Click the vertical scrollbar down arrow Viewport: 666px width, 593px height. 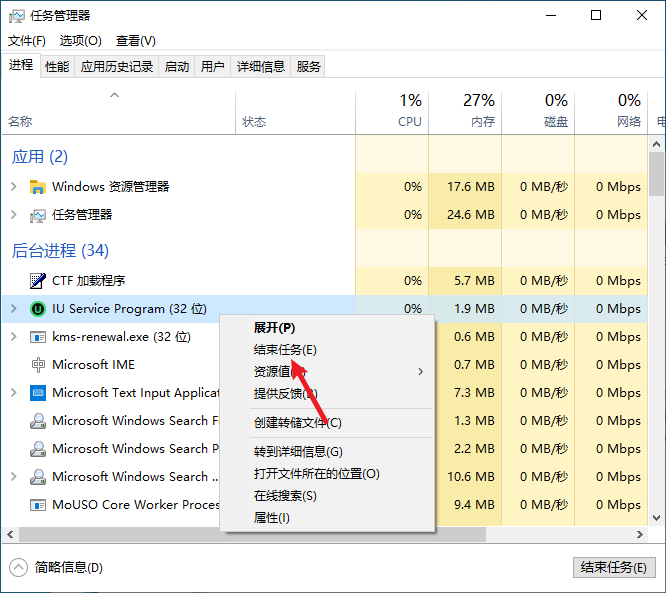[x=657, y=518]
